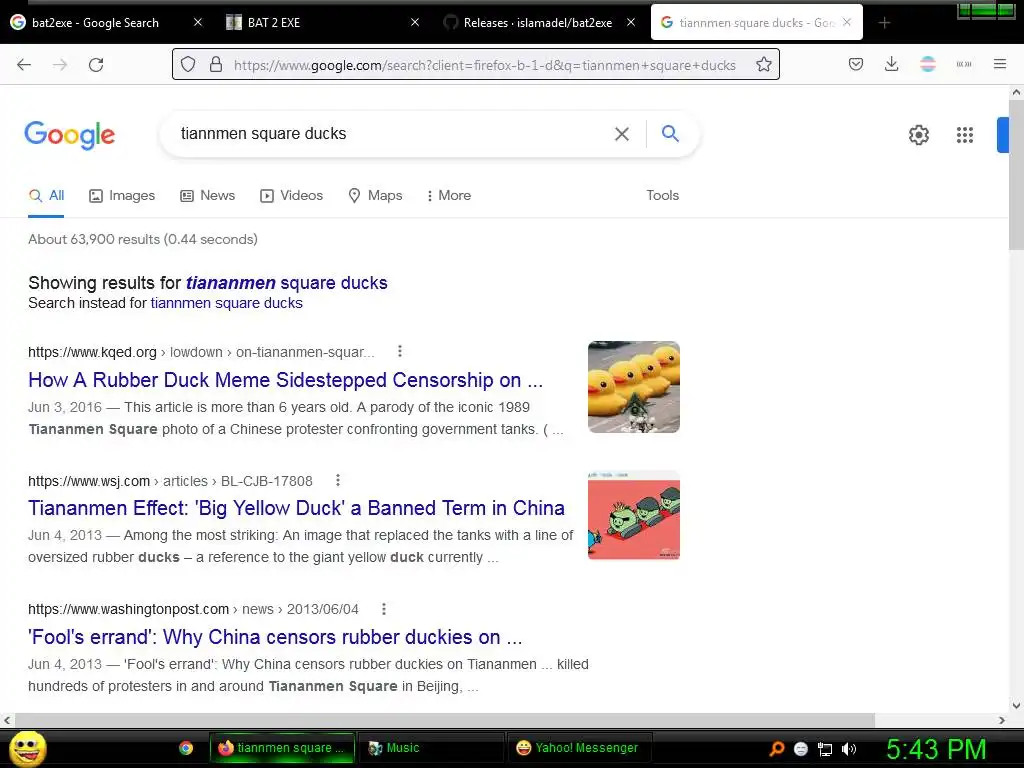
Task: Open 'How A Rubber Duck Meme' result
Action: pos(285,380)
